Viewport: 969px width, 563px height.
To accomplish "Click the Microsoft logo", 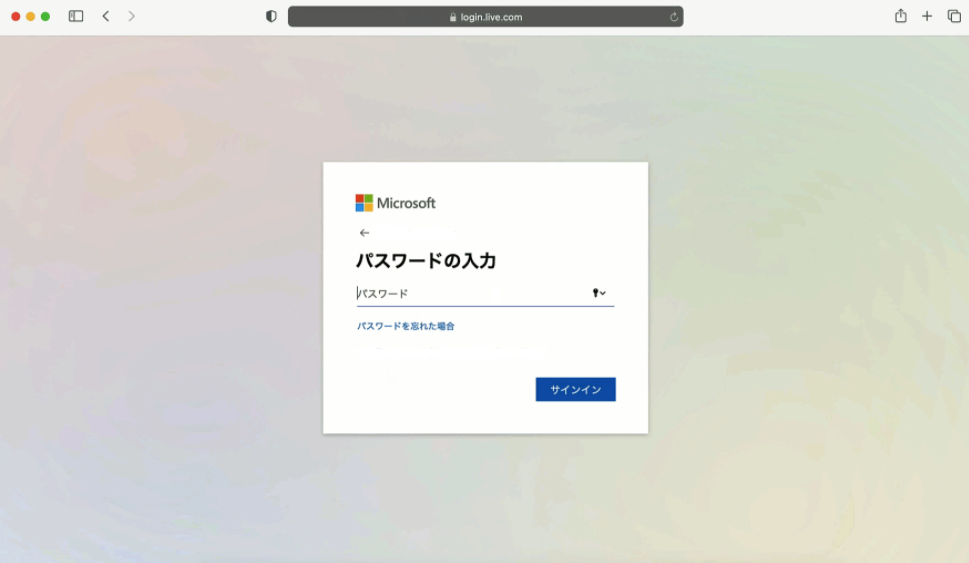I will pos(396,203).
